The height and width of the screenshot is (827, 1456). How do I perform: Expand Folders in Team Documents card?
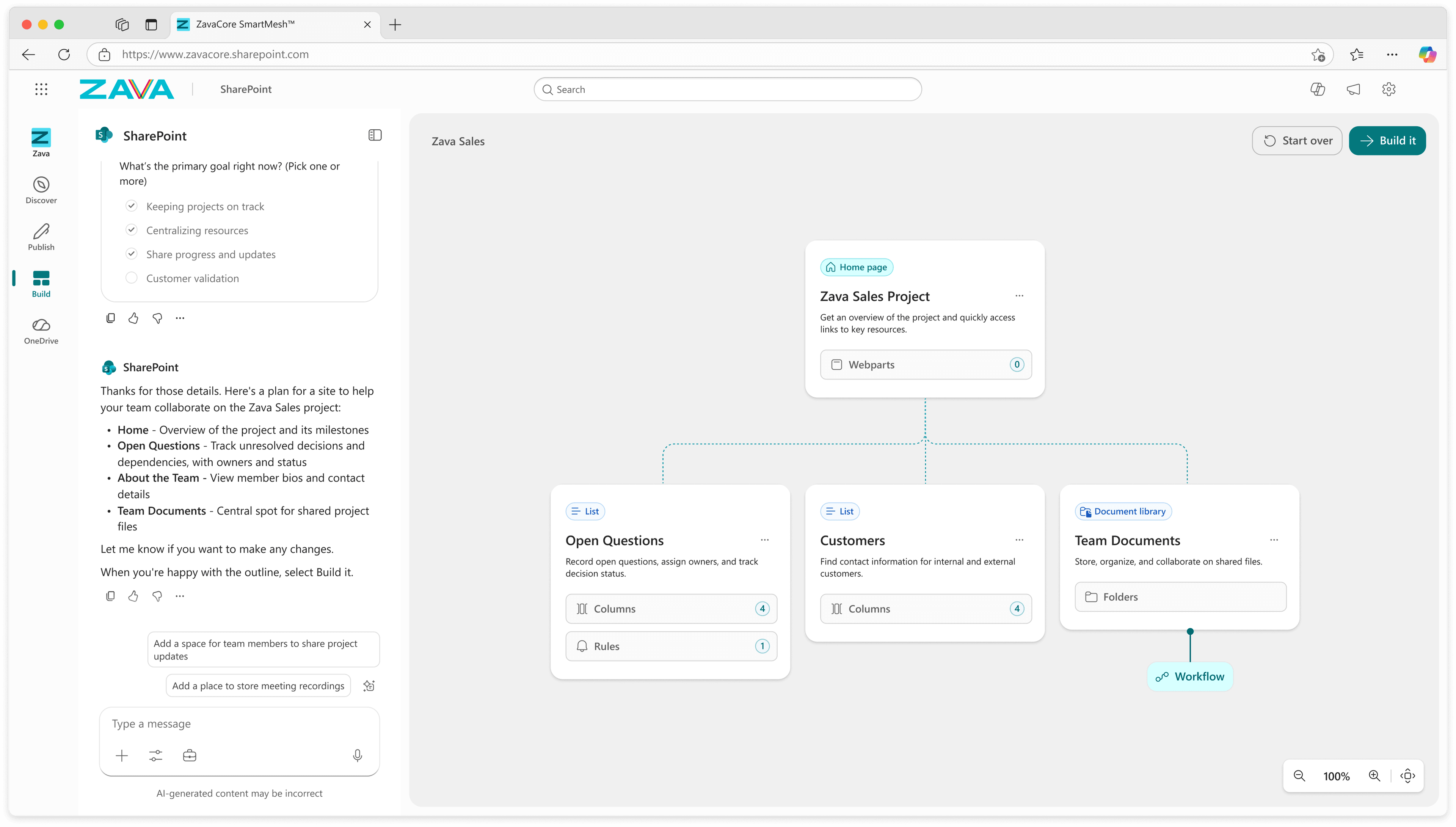1181,597
